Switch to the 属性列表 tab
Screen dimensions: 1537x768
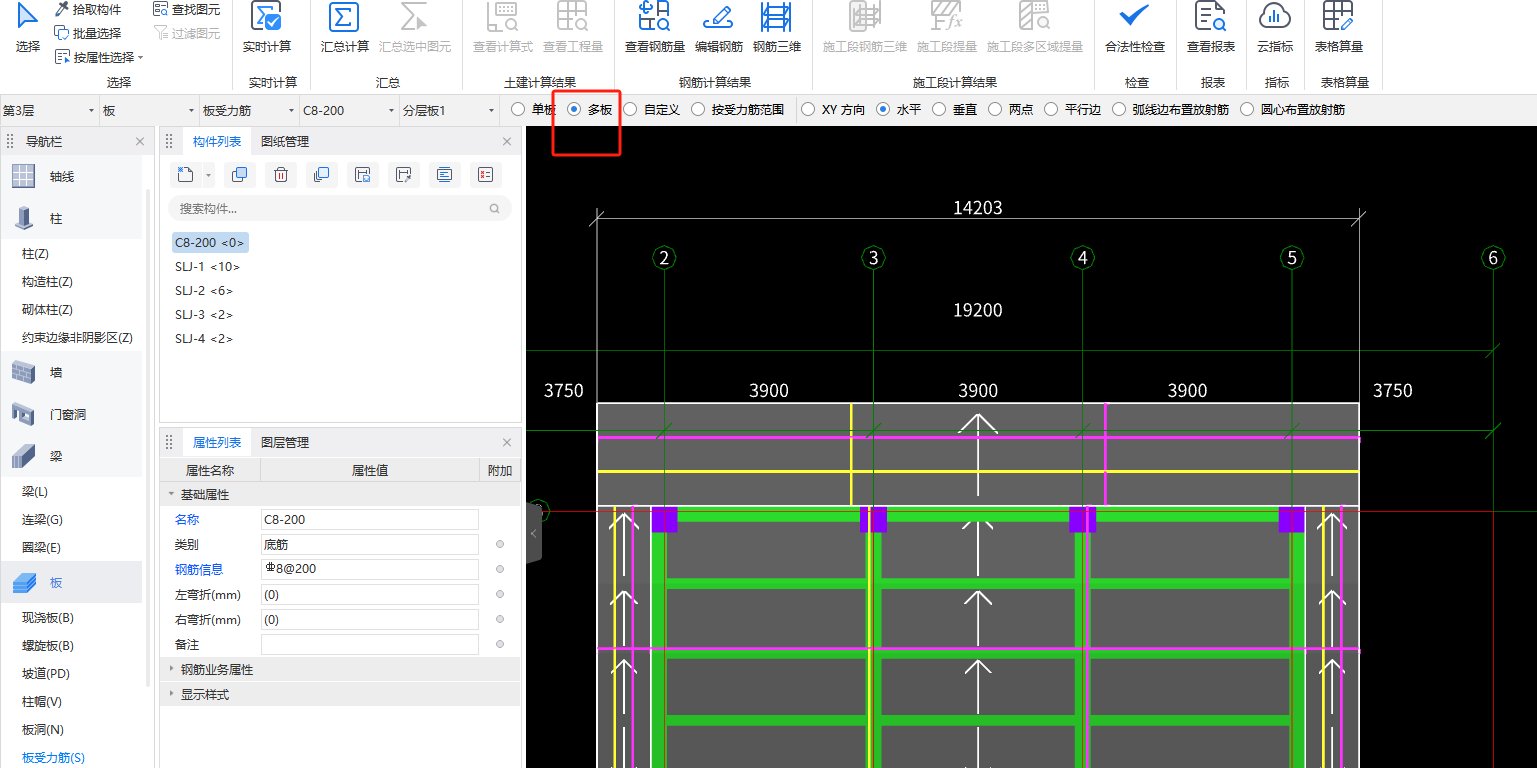click(217, 442)
